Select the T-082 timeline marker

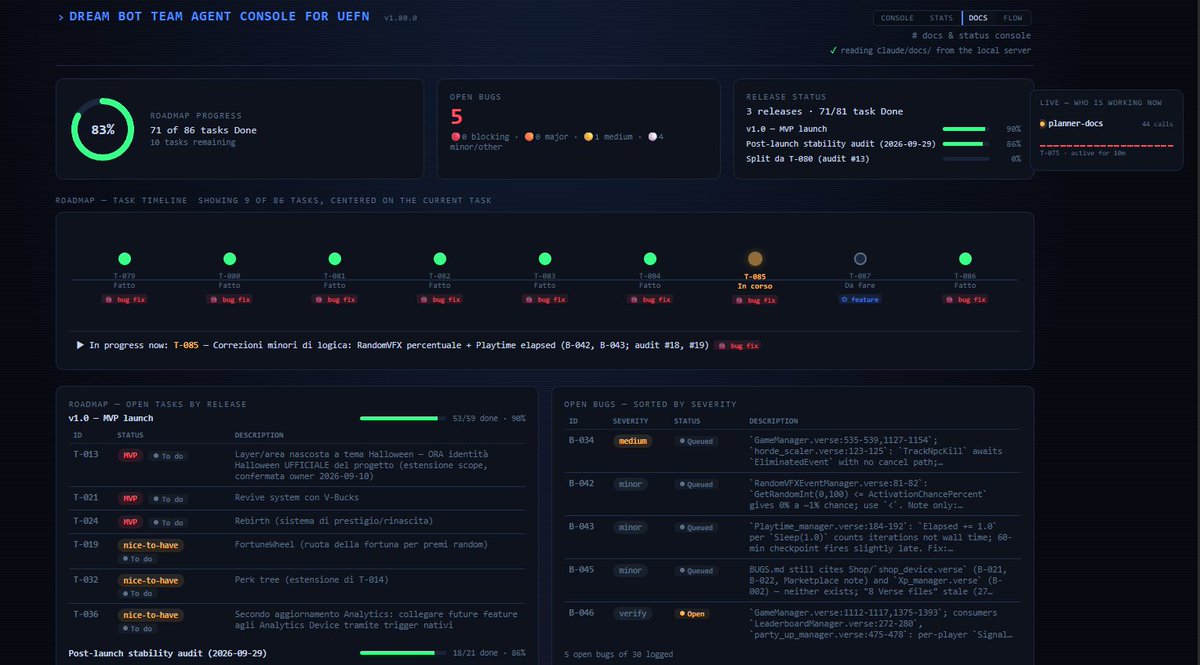click(x=440, y=259)
